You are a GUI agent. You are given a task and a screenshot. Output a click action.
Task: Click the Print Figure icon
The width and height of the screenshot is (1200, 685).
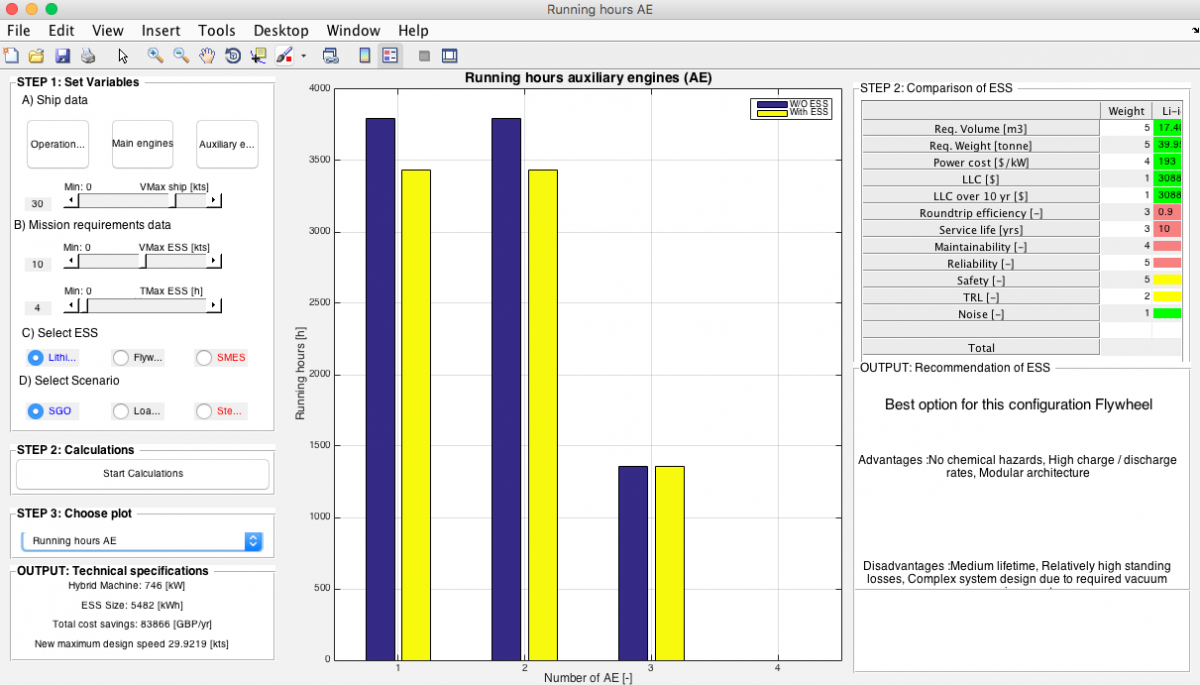pos(88,56)
